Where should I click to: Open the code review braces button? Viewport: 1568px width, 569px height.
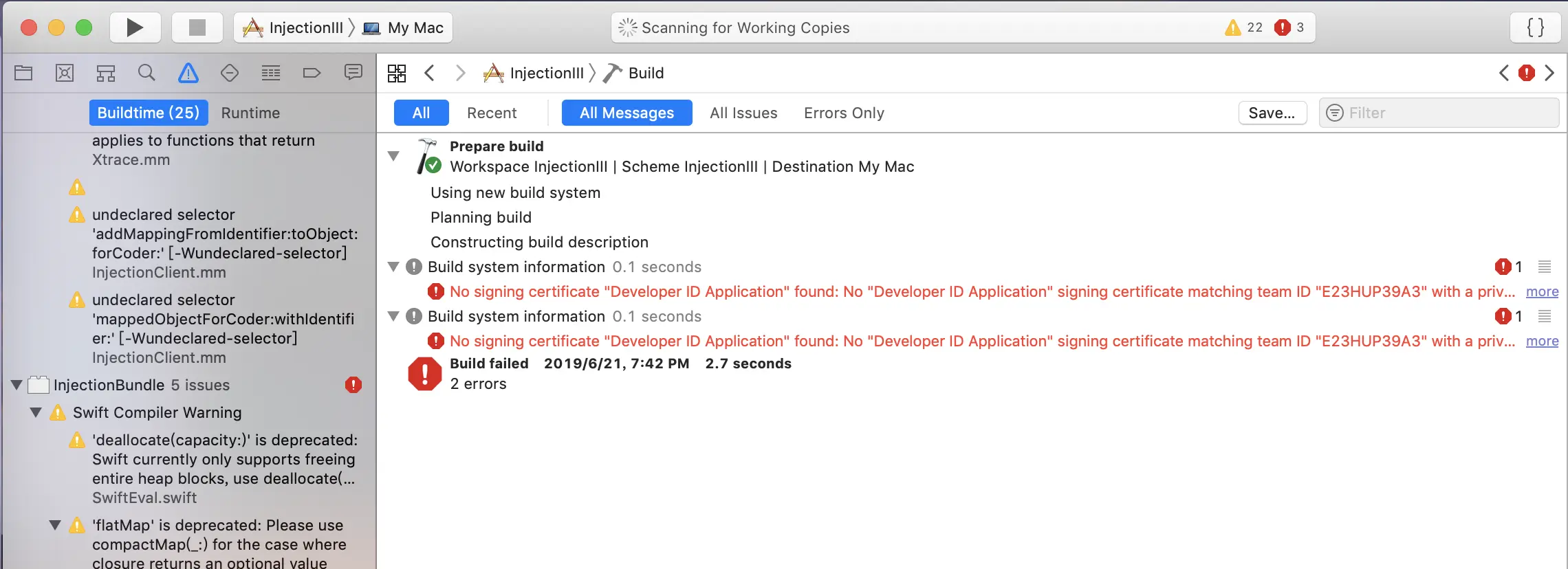[x=1535, y=27]
